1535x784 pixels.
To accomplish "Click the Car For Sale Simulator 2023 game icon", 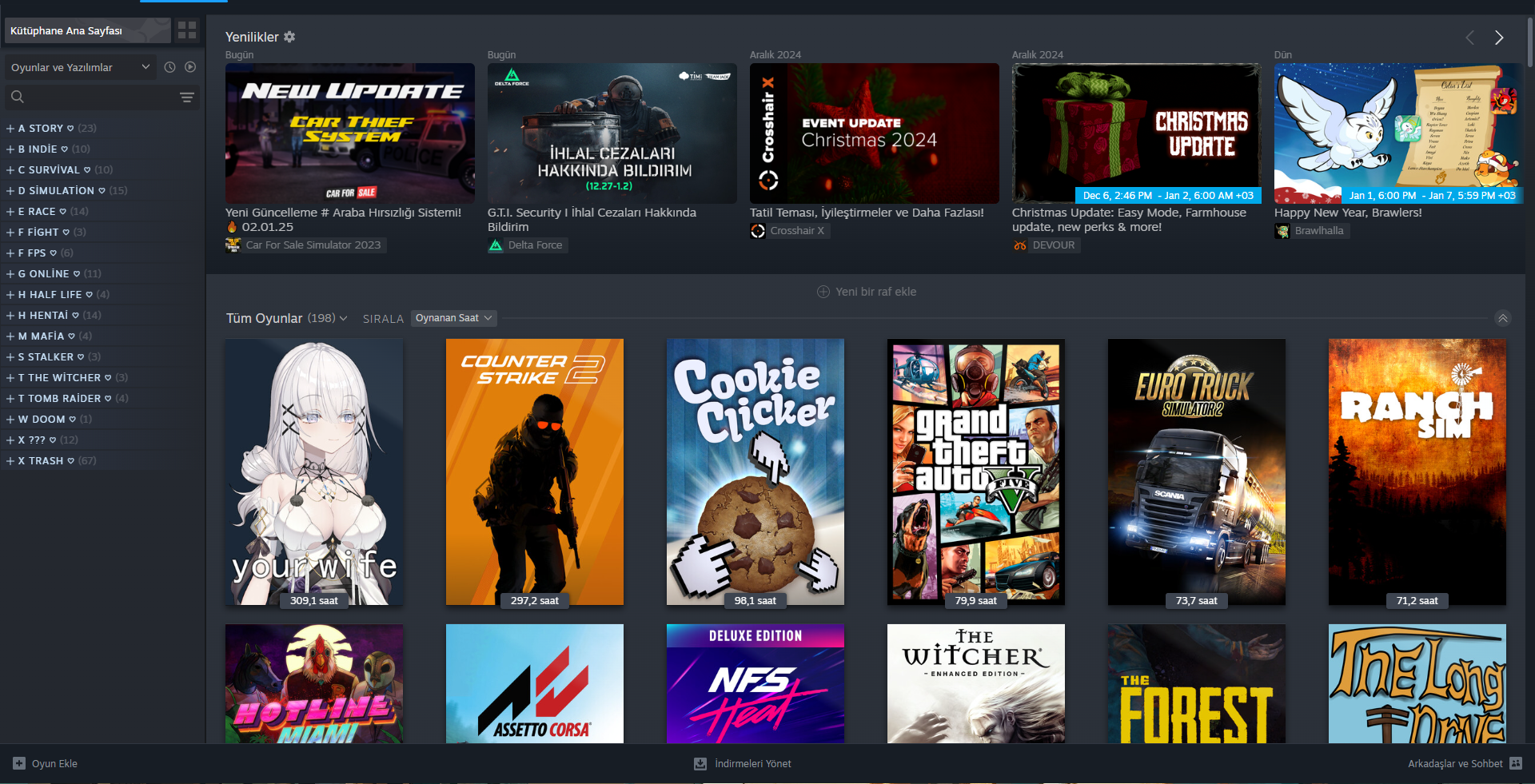I will [x=233, y=245].
